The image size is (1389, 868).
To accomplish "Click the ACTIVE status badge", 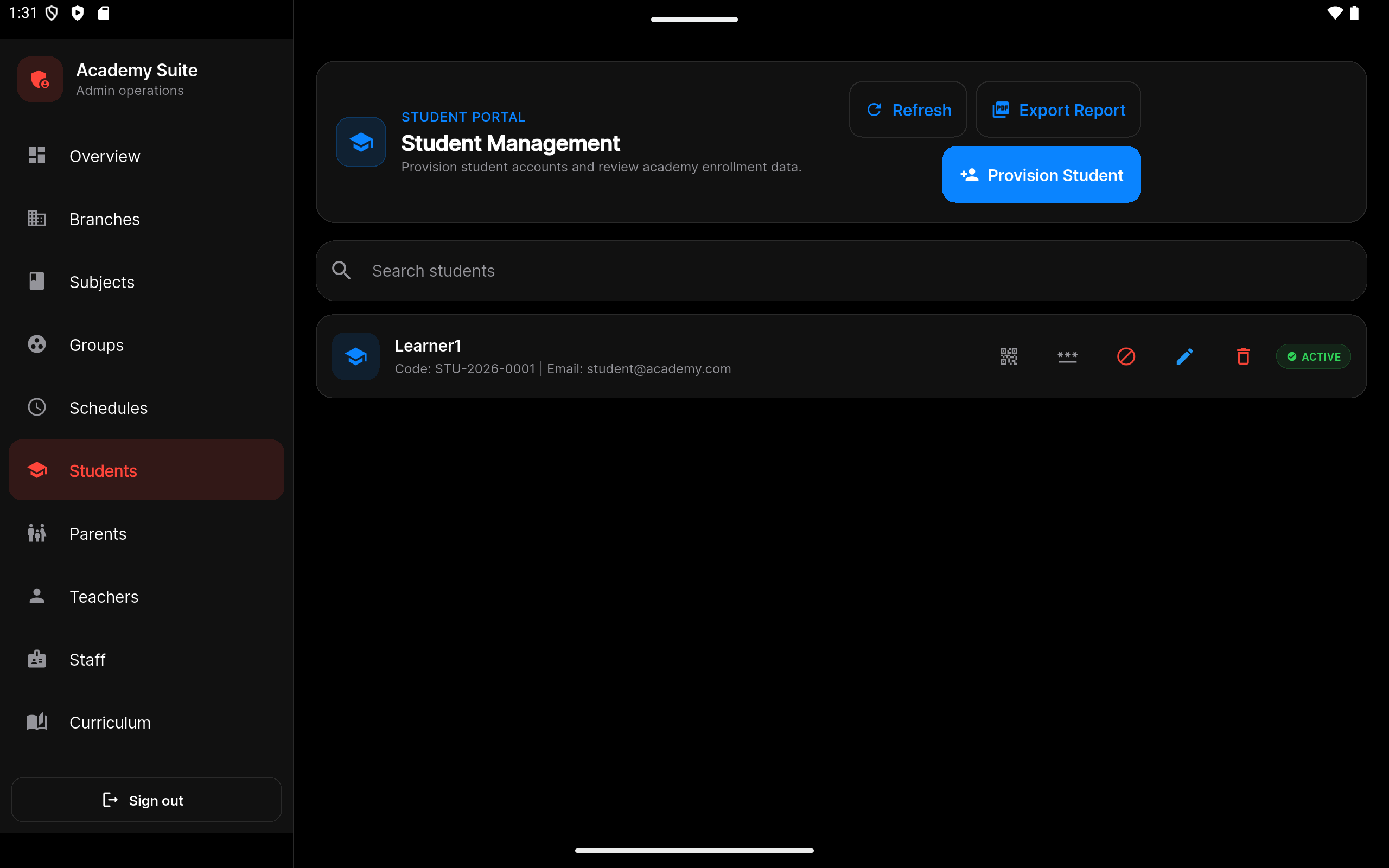I will [1313, 356].
